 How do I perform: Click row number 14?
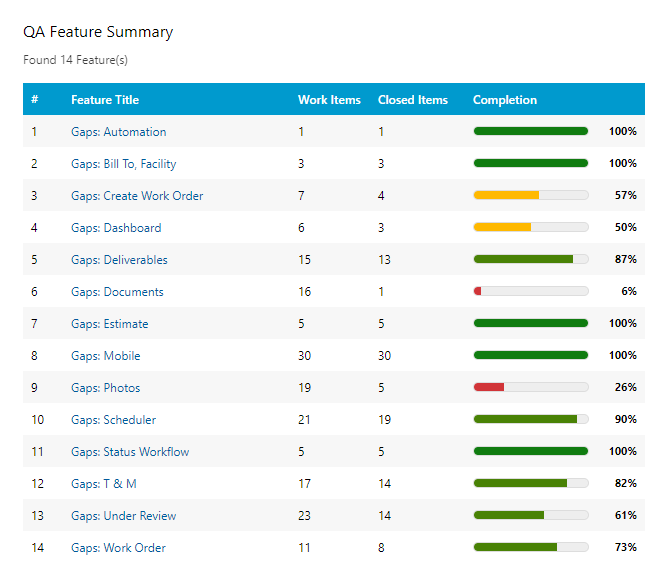(38, 548)
